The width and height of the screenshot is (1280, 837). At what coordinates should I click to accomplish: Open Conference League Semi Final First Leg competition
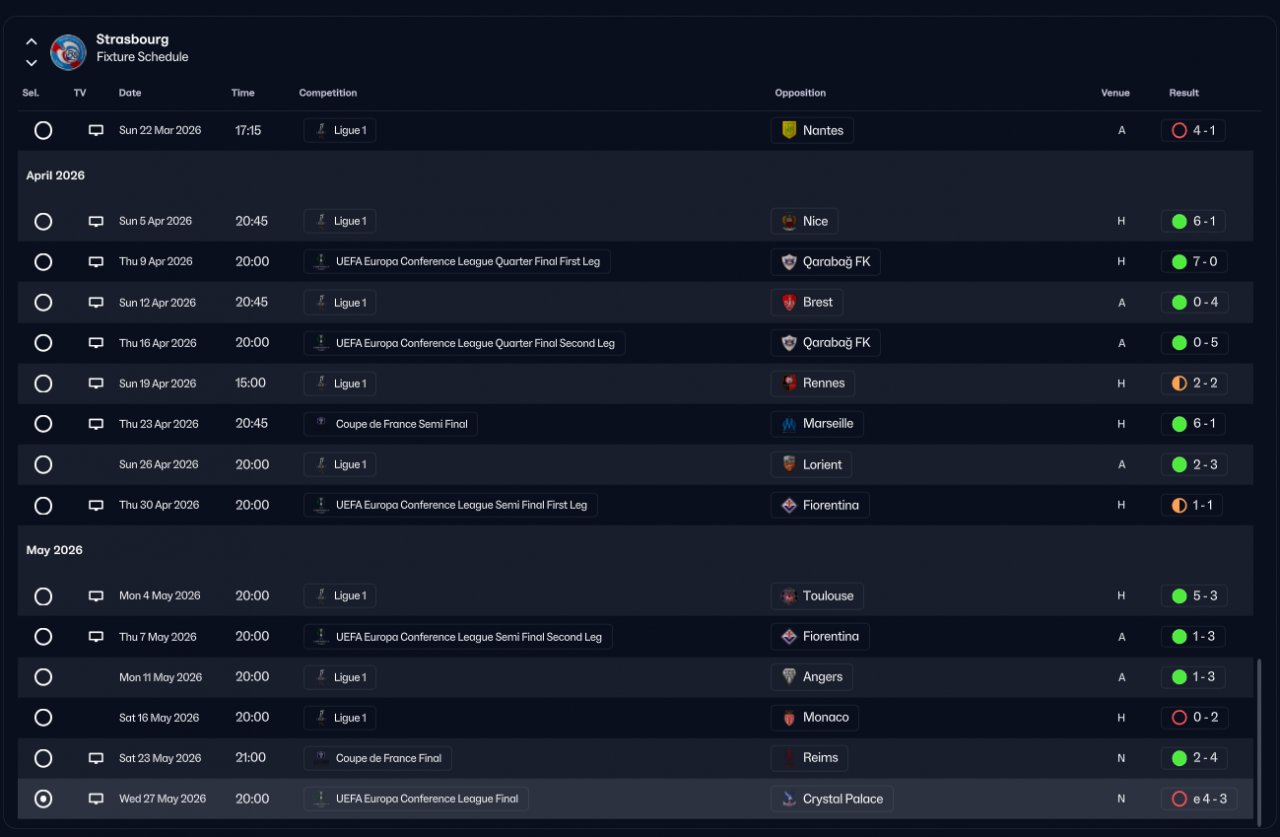(450, 505)
